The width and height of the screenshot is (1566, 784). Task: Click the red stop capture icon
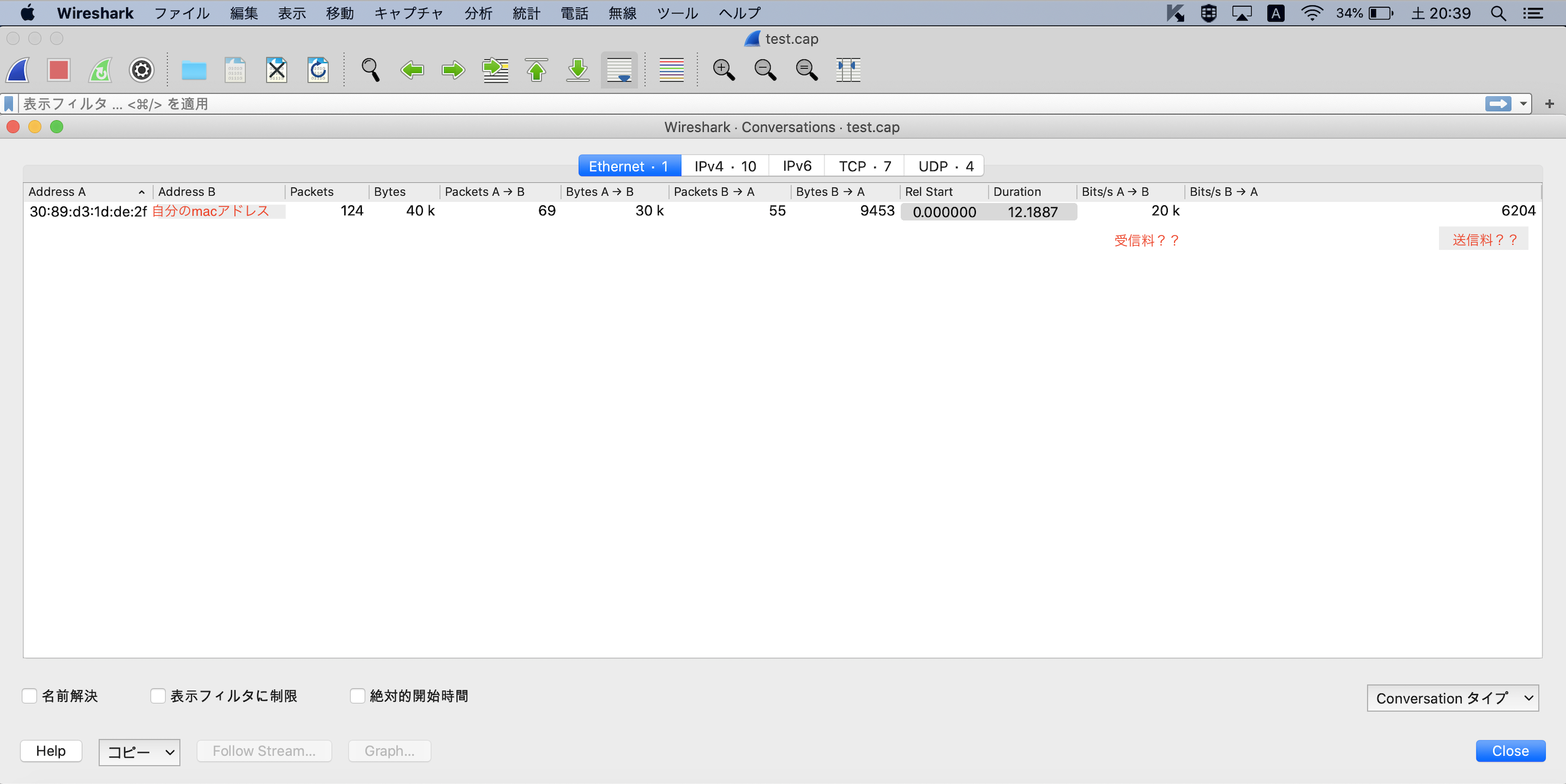click(x=59, y=70)
